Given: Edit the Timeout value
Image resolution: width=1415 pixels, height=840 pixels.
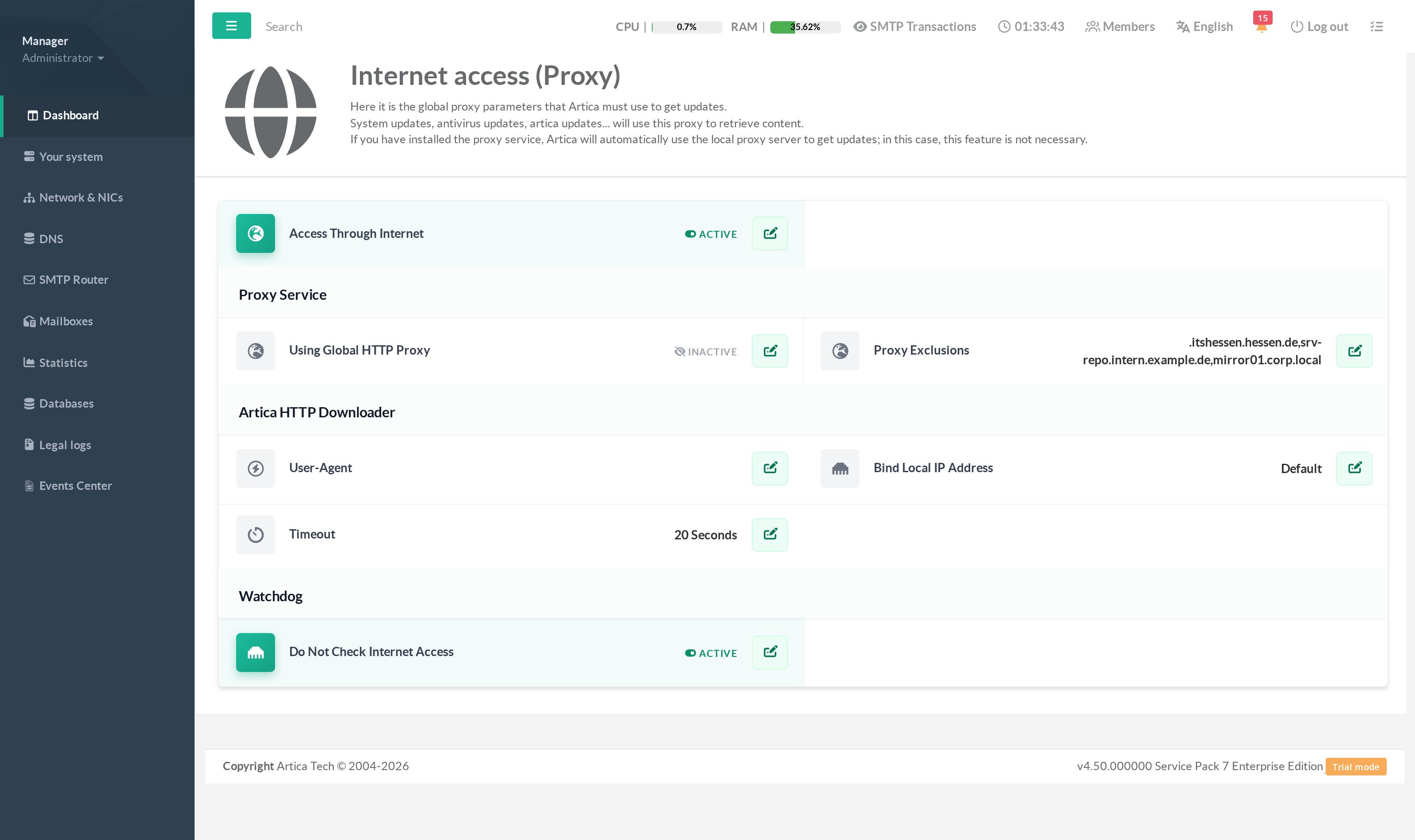Looking at the screenshot, I should tap(770, 535).
